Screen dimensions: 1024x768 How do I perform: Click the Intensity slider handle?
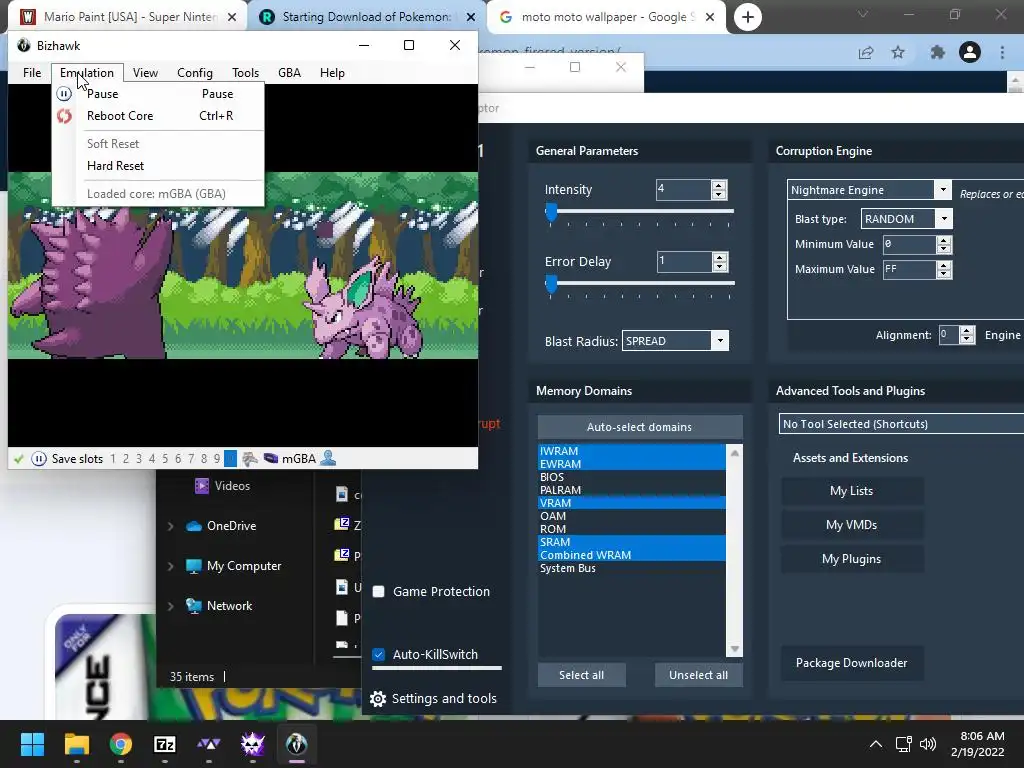click(x=551, y=212)
